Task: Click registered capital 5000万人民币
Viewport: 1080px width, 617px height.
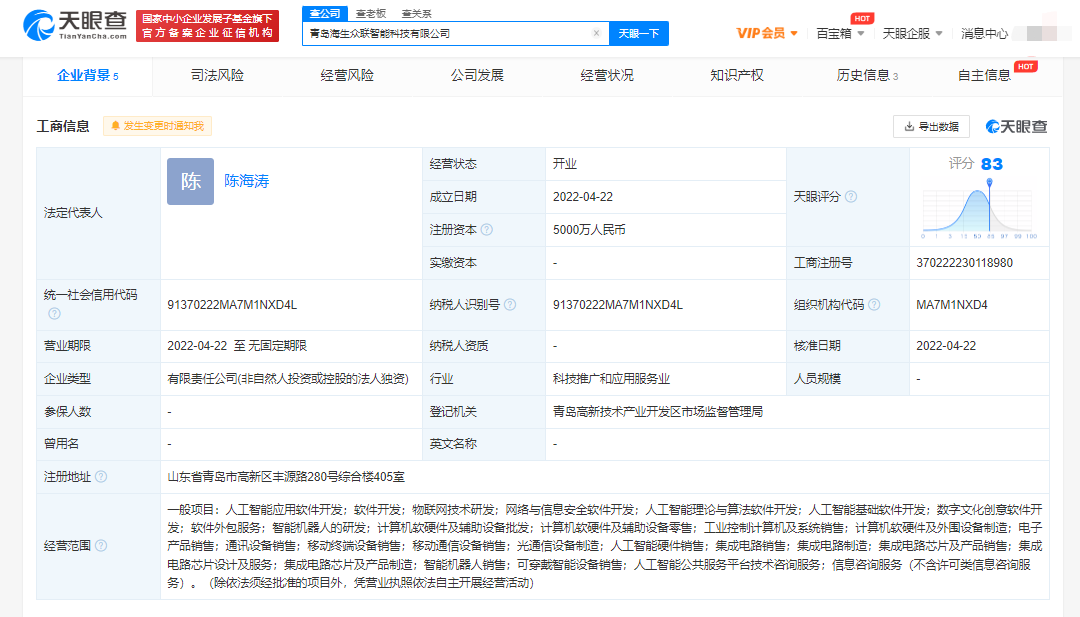Action: tap(589, 229)
